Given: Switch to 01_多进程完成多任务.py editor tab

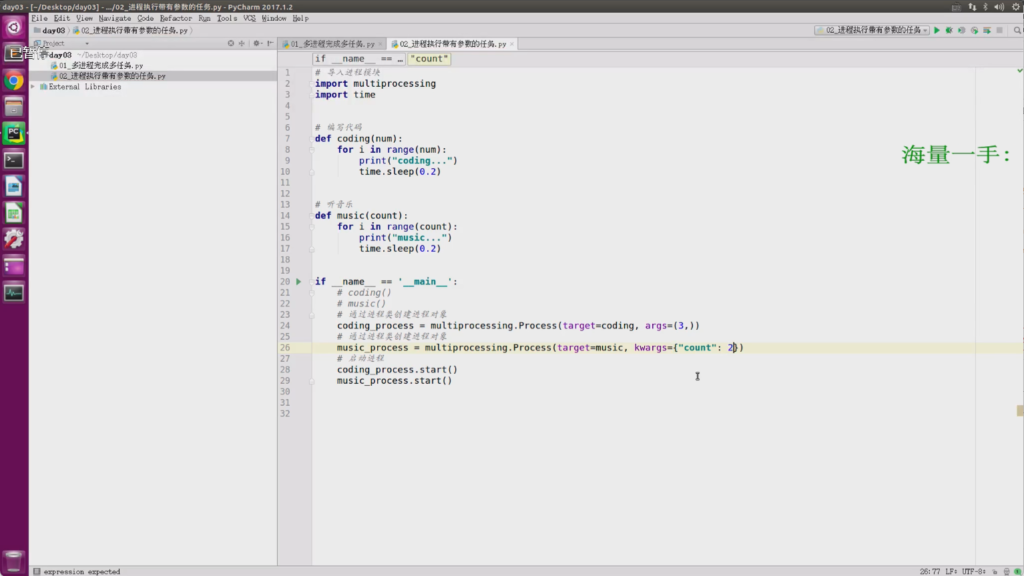Looking at the screenshot, I should 332,44.
